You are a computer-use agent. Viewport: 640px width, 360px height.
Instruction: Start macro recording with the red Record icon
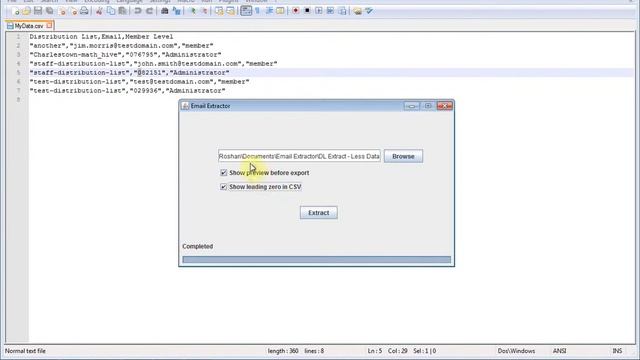[x=296, y=11]
